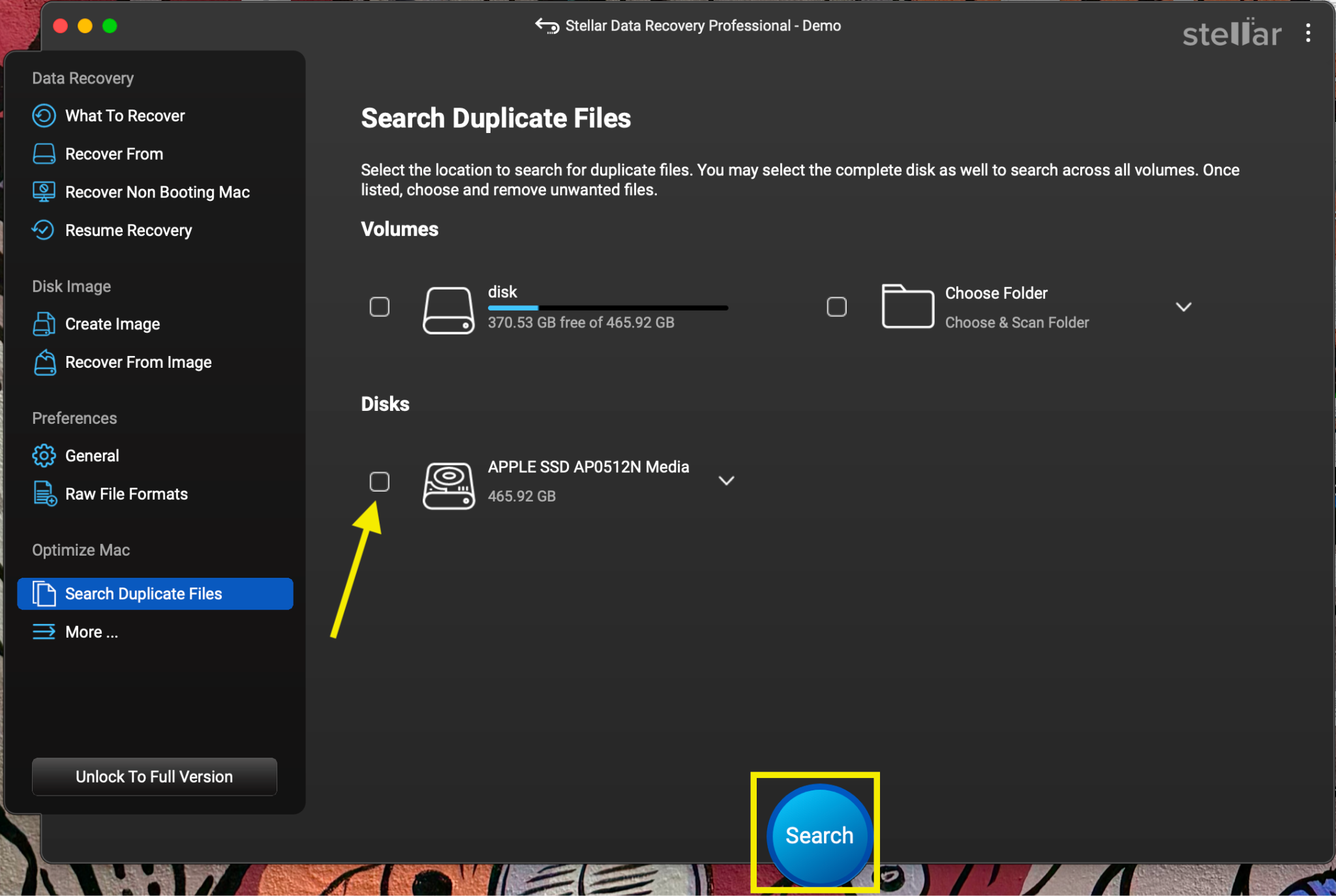This screenshot has width=1336, height=896.
Task: Open the three-dot options menu
Action: 1309,33
